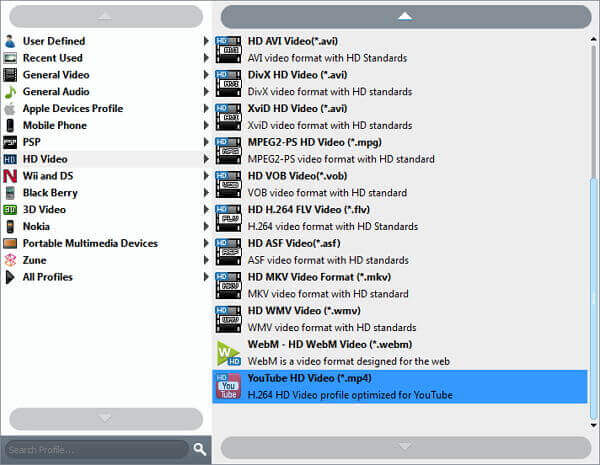Screen dimensions: 600x465
Task: Select HD WMV Video (*.wmv) profile
Action: coord(400,319)
